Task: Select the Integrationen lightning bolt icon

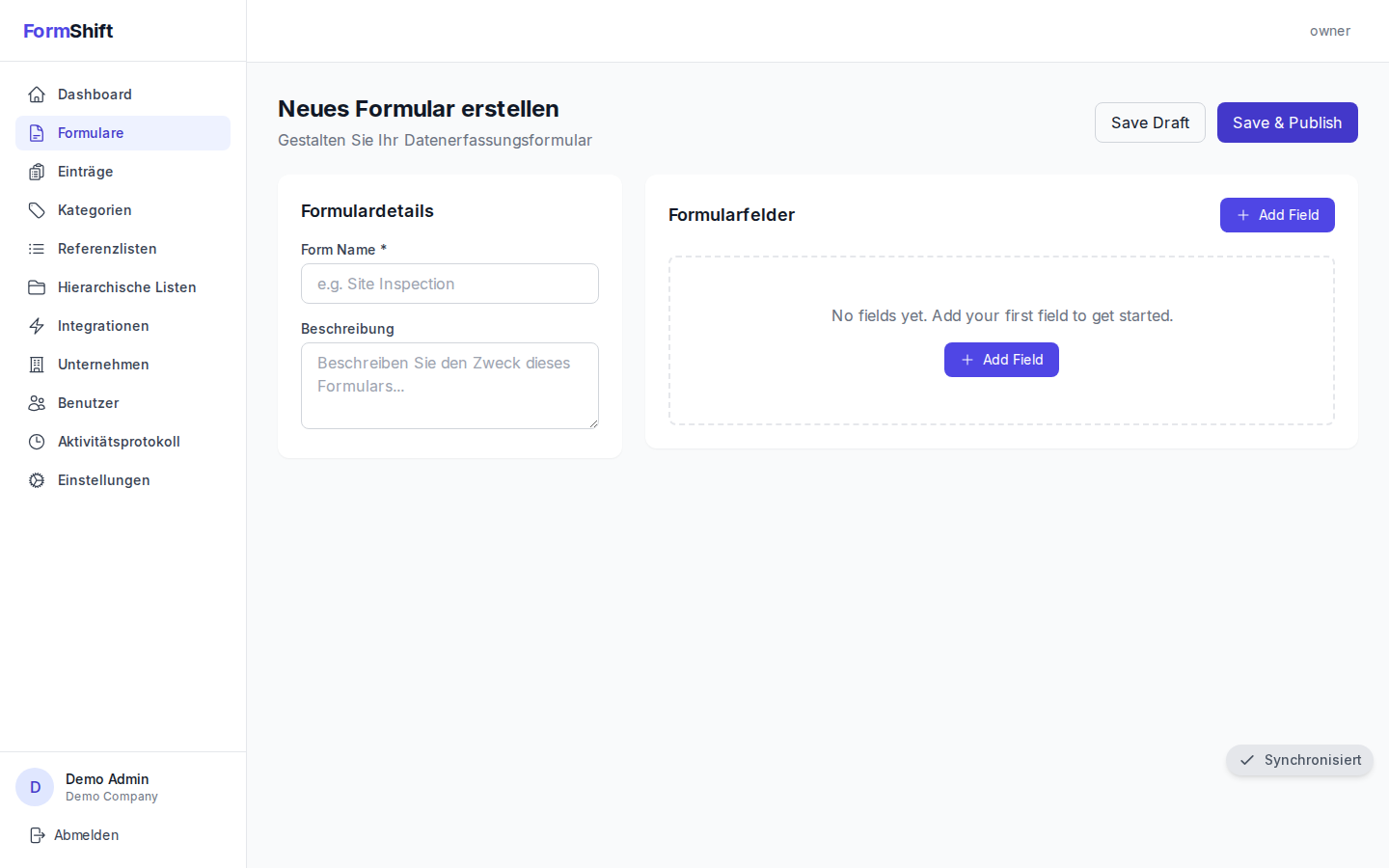Action: 36,325
